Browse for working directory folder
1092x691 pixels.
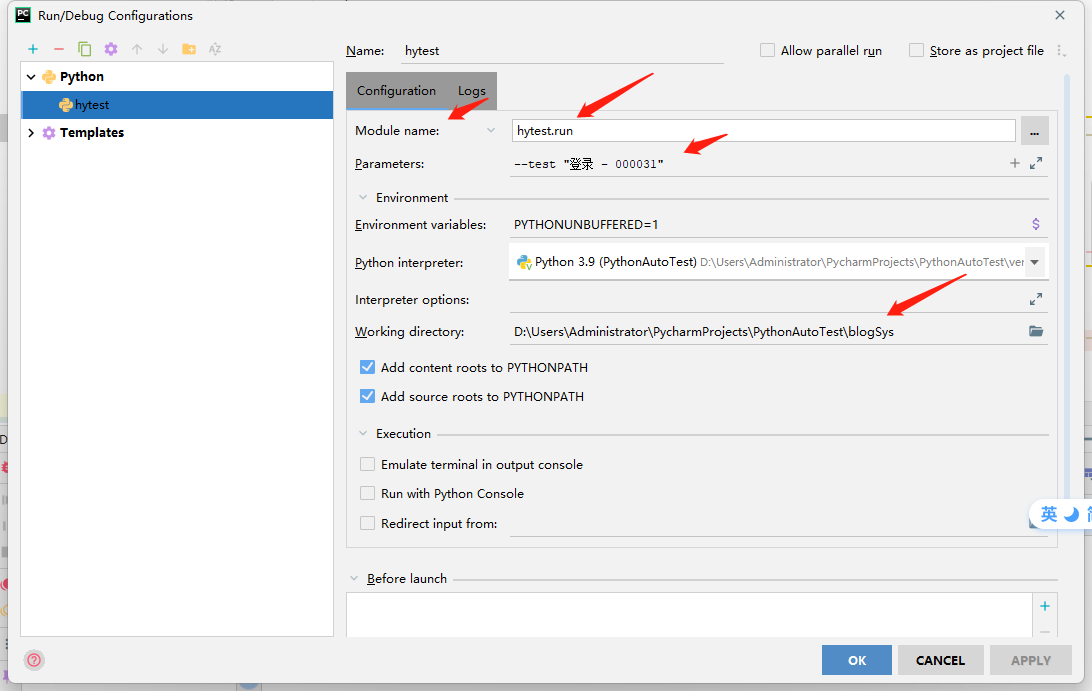tap(1036, 332)
